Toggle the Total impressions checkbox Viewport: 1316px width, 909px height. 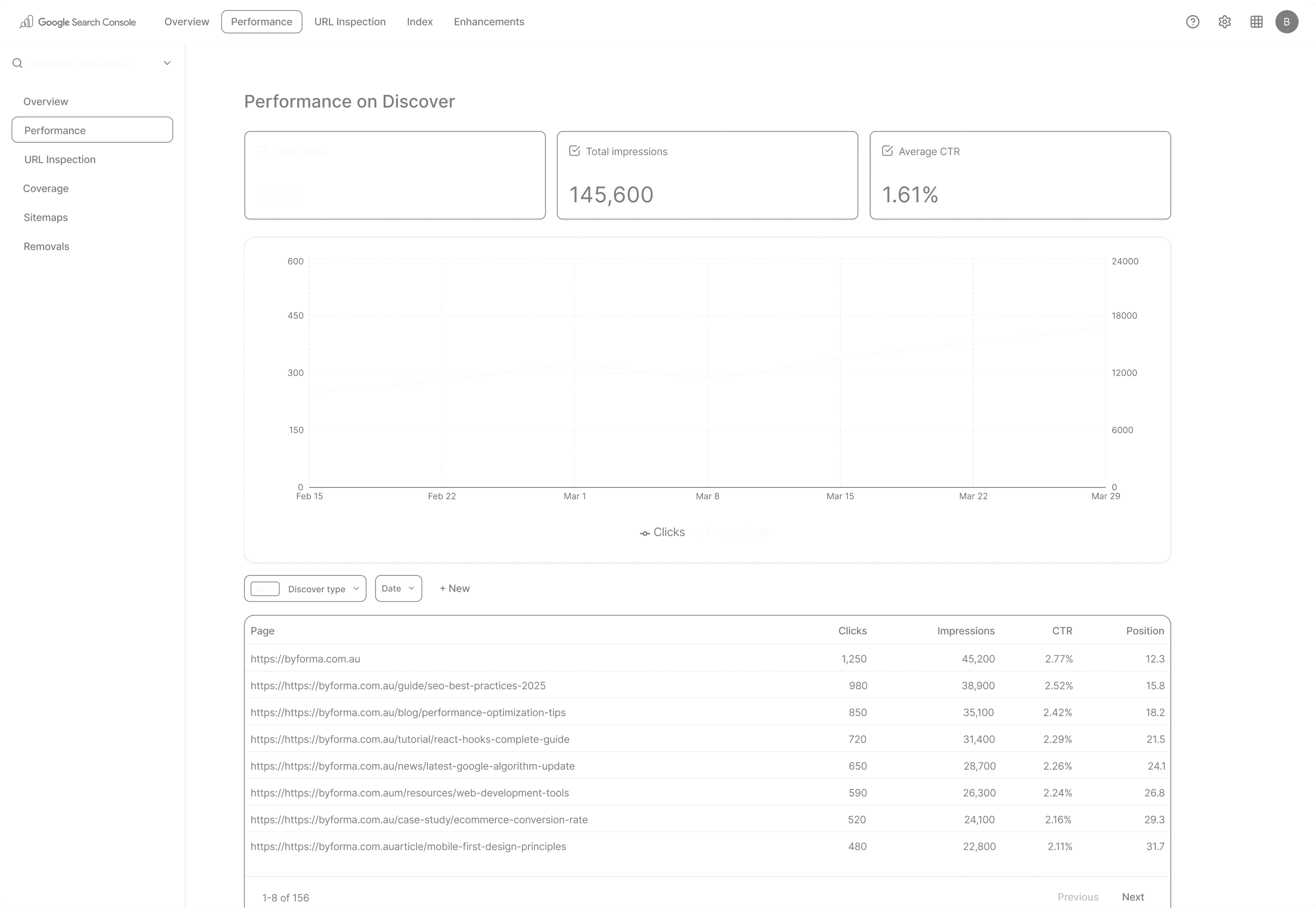pyautogui.click(x=575, y=151)
